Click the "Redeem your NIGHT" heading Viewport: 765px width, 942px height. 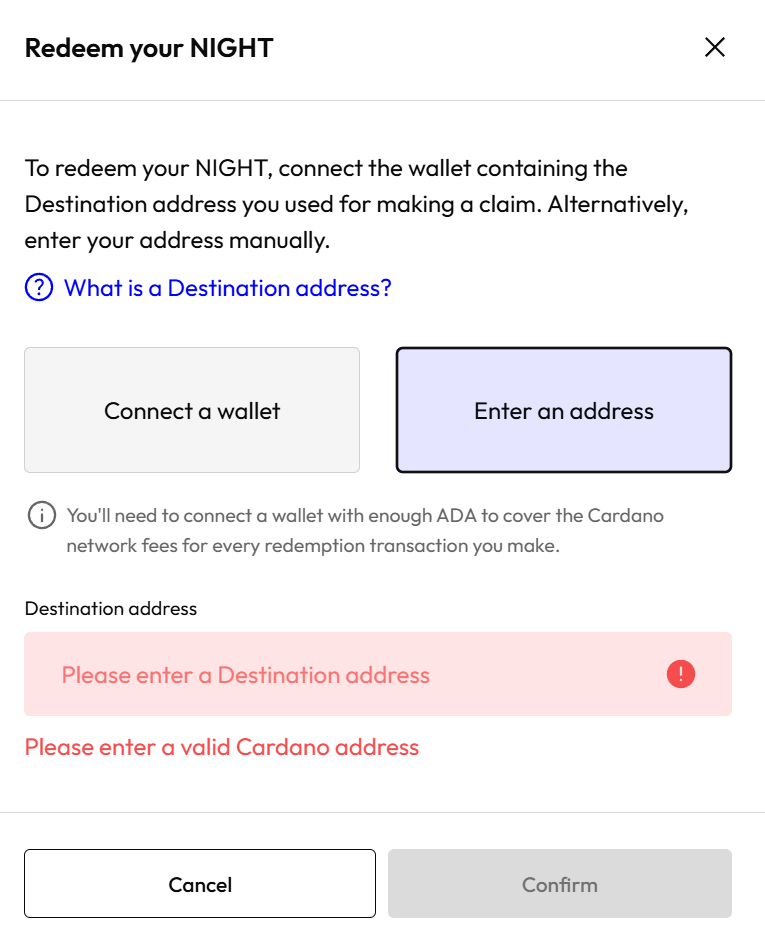tap(149, 48)
